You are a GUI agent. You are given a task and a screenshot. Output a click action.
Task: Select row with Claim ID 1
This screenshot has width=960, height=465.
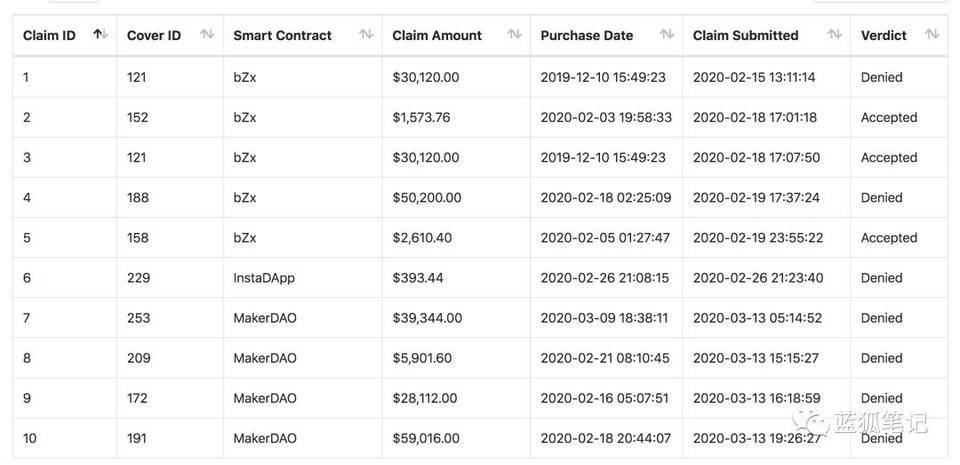pos(27,77)
